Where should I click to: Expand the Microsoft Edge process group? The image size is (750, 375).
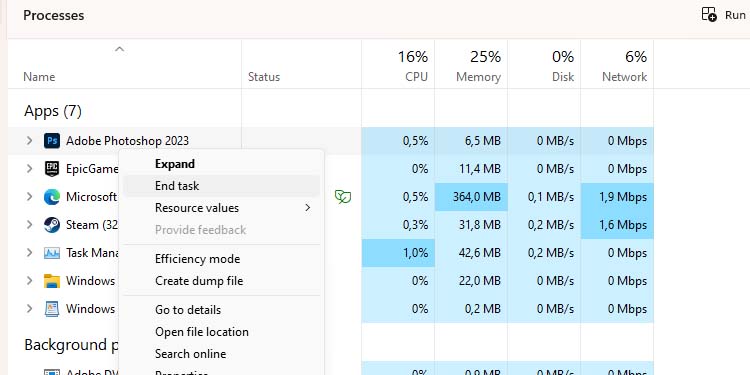click(x=29, y=197)
